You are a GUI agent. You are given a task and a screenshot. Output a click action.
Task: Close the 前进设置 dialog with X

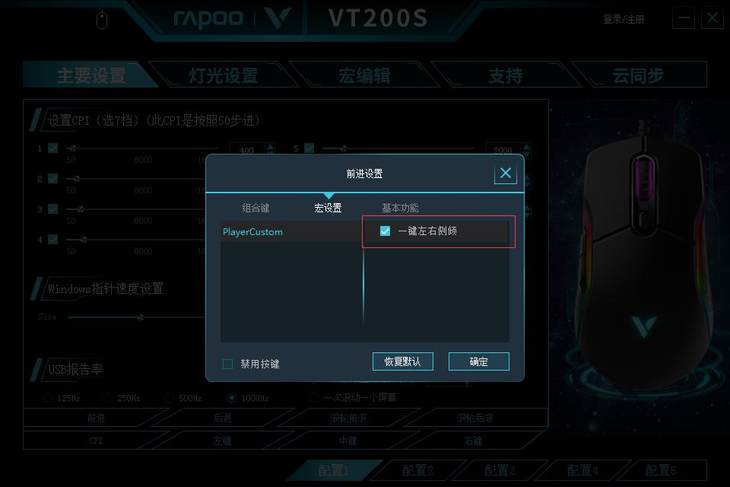pyautogui.click(x=505, y=174)
